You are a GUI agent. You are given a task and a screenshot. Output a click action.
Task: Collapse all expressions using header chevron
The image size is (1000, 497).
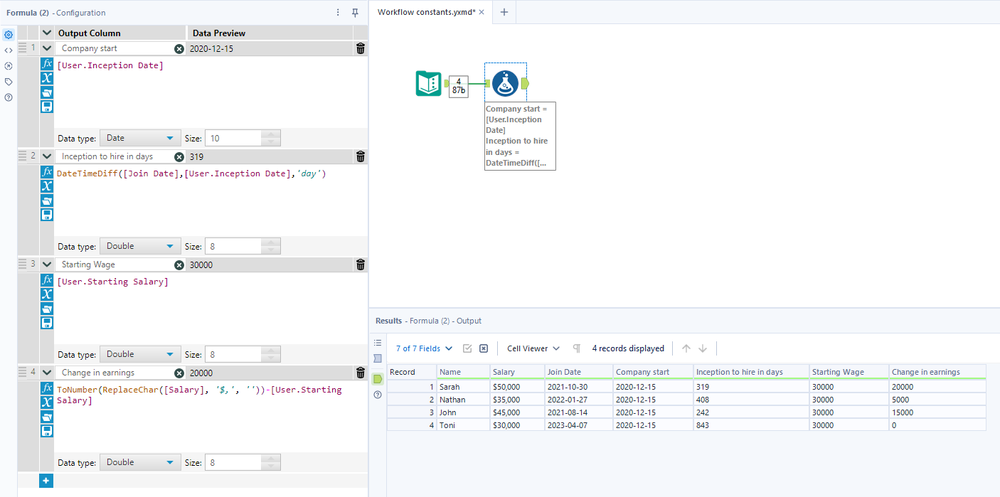[47, 33]
